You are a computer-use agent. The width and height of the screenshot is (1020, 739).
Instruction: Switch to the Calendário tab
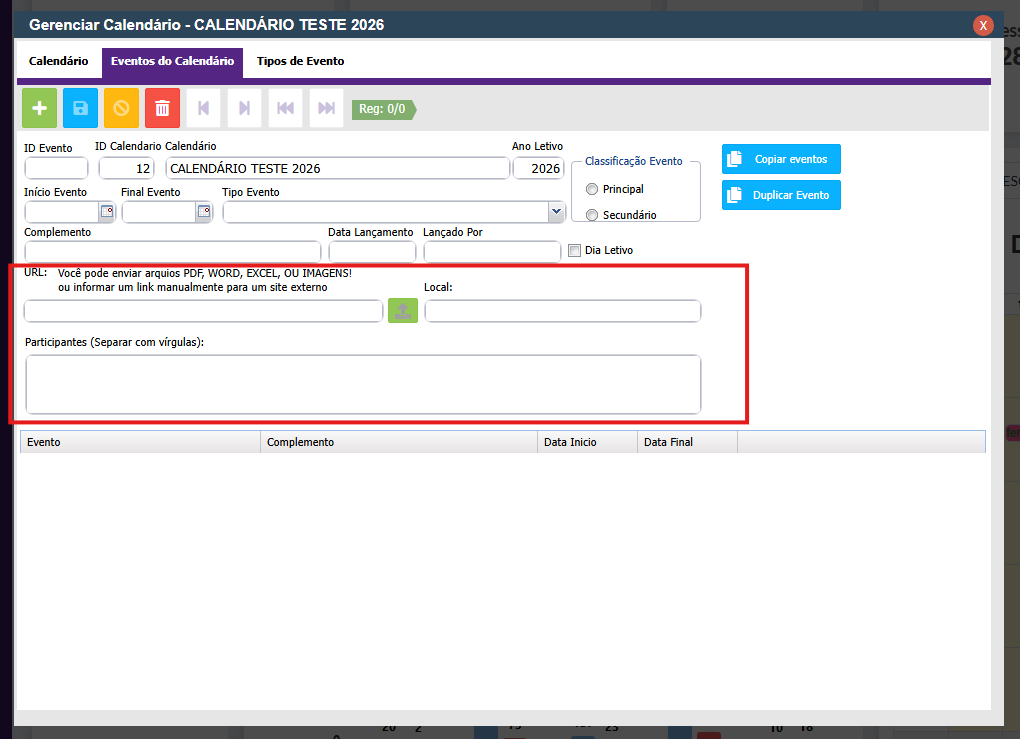(59, 61)
